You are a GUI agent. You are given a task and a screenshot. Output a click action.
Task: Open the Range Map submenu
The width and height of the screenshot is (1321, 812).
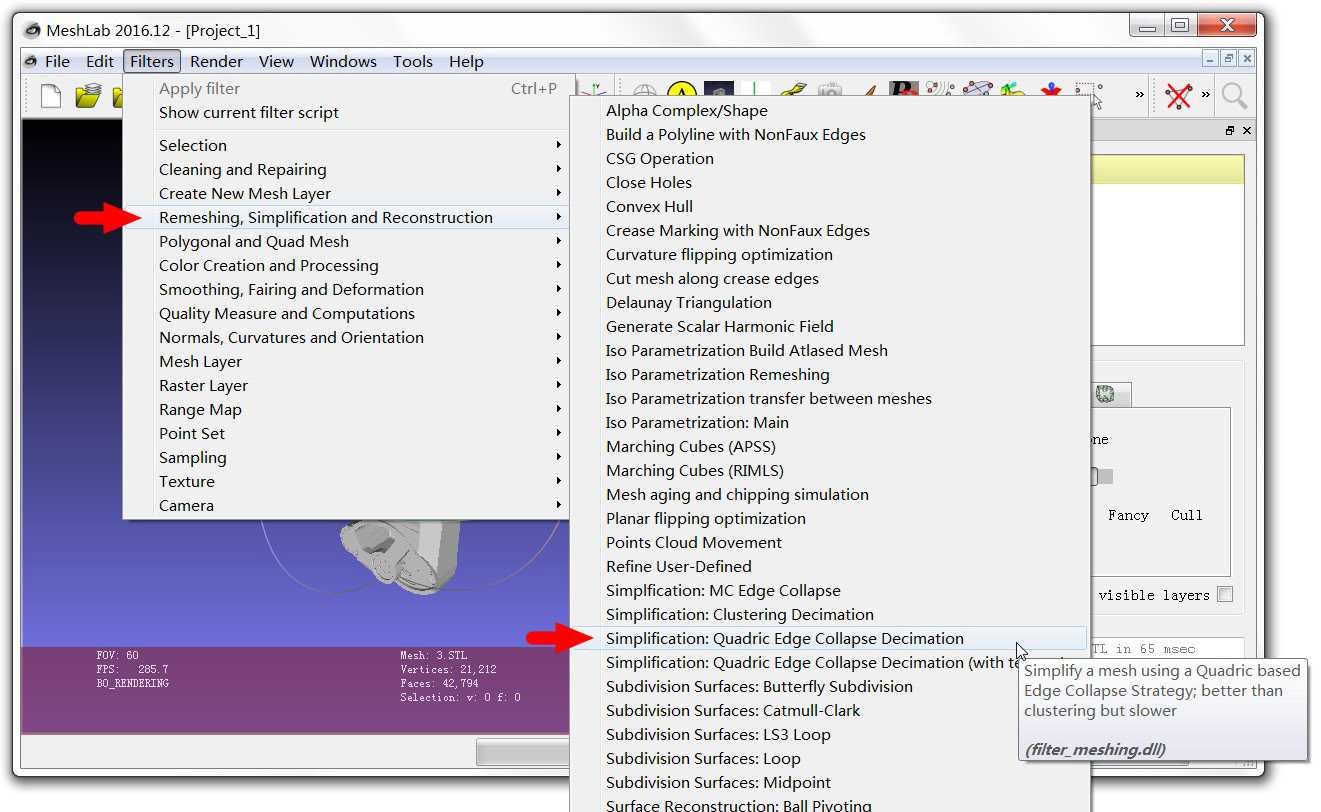pyautogui.click(x=346, y=409)
